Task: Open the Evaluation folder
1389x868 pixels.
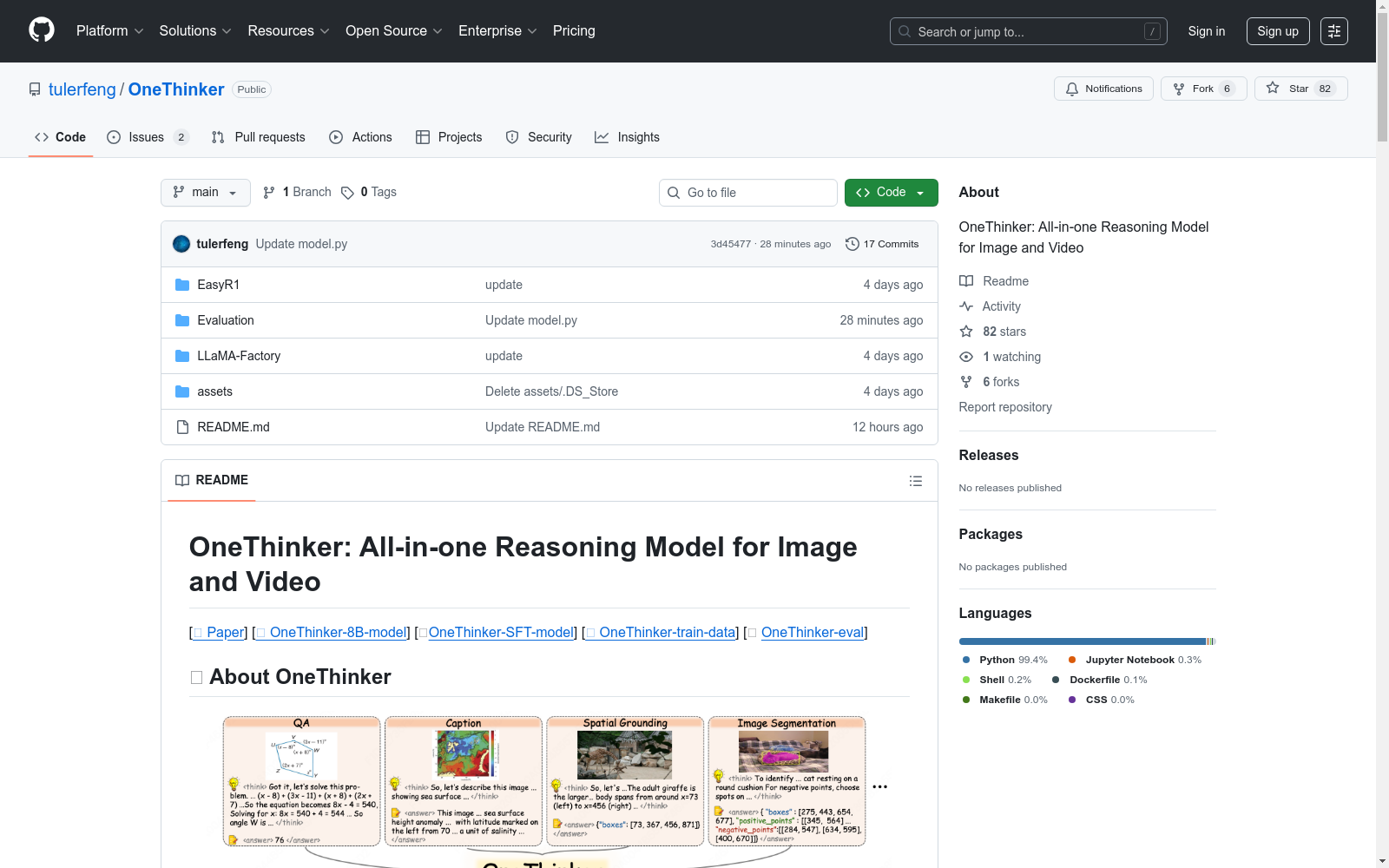Action: (x=226, y=320)
